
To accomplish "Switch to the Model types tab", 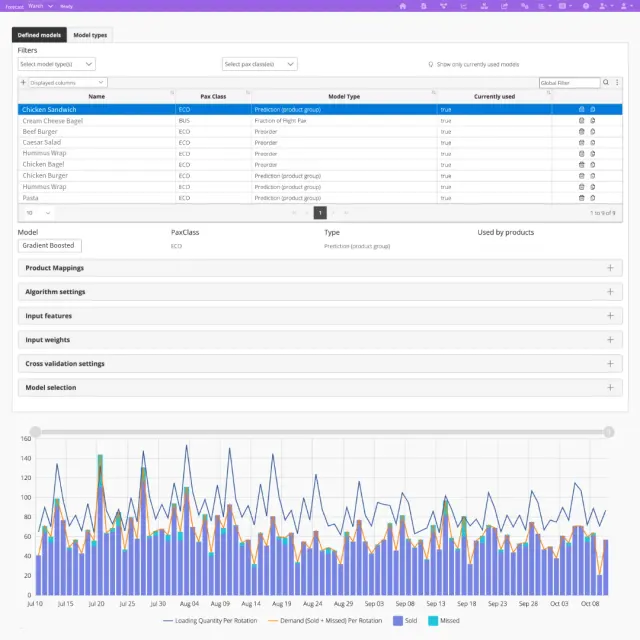I will click(x=90, y=35).
